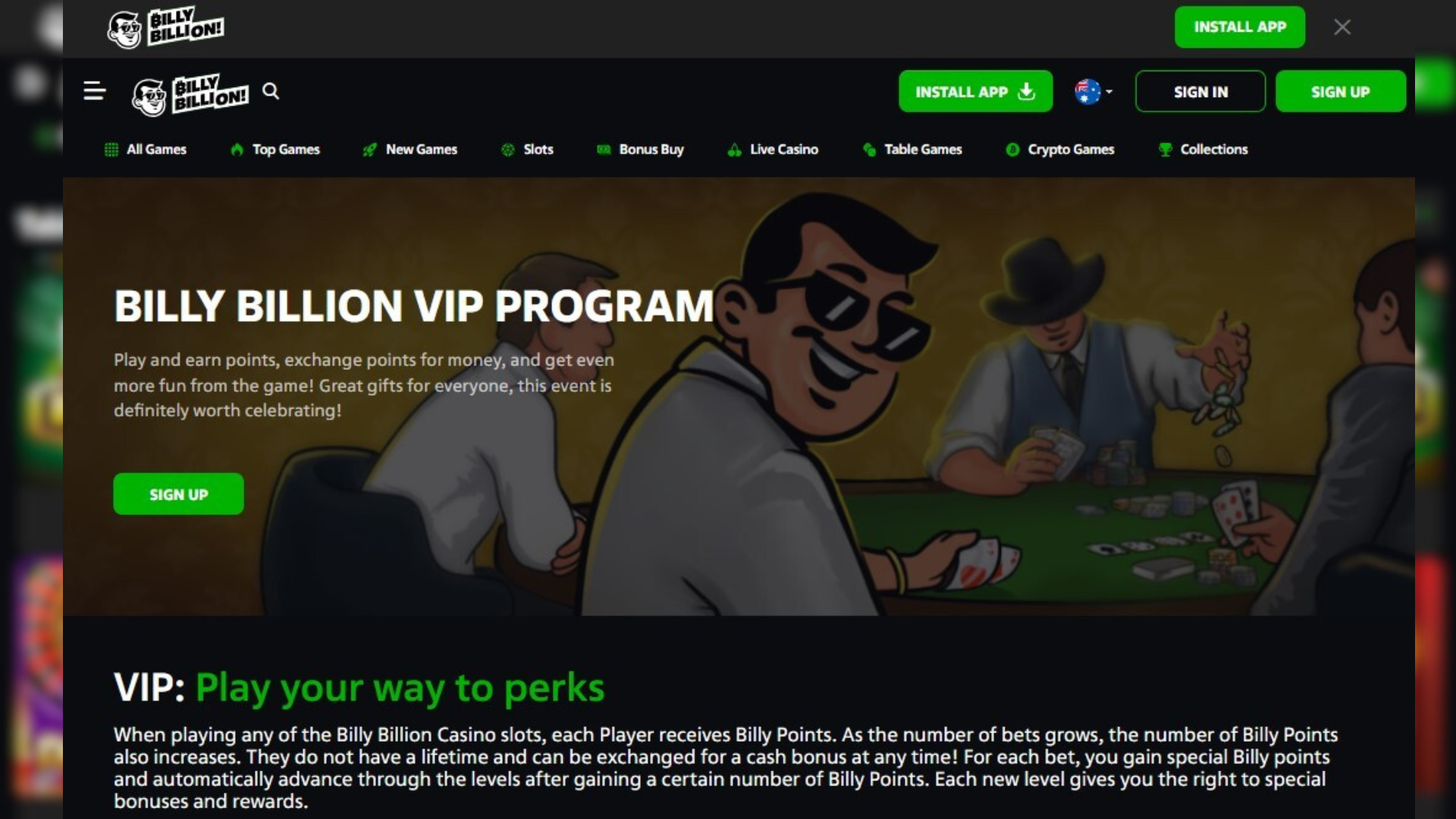This screenshot has width=1456, height=819.
Task: Click the Billy Billion logo in navbar
Action: tap(190, 94)
